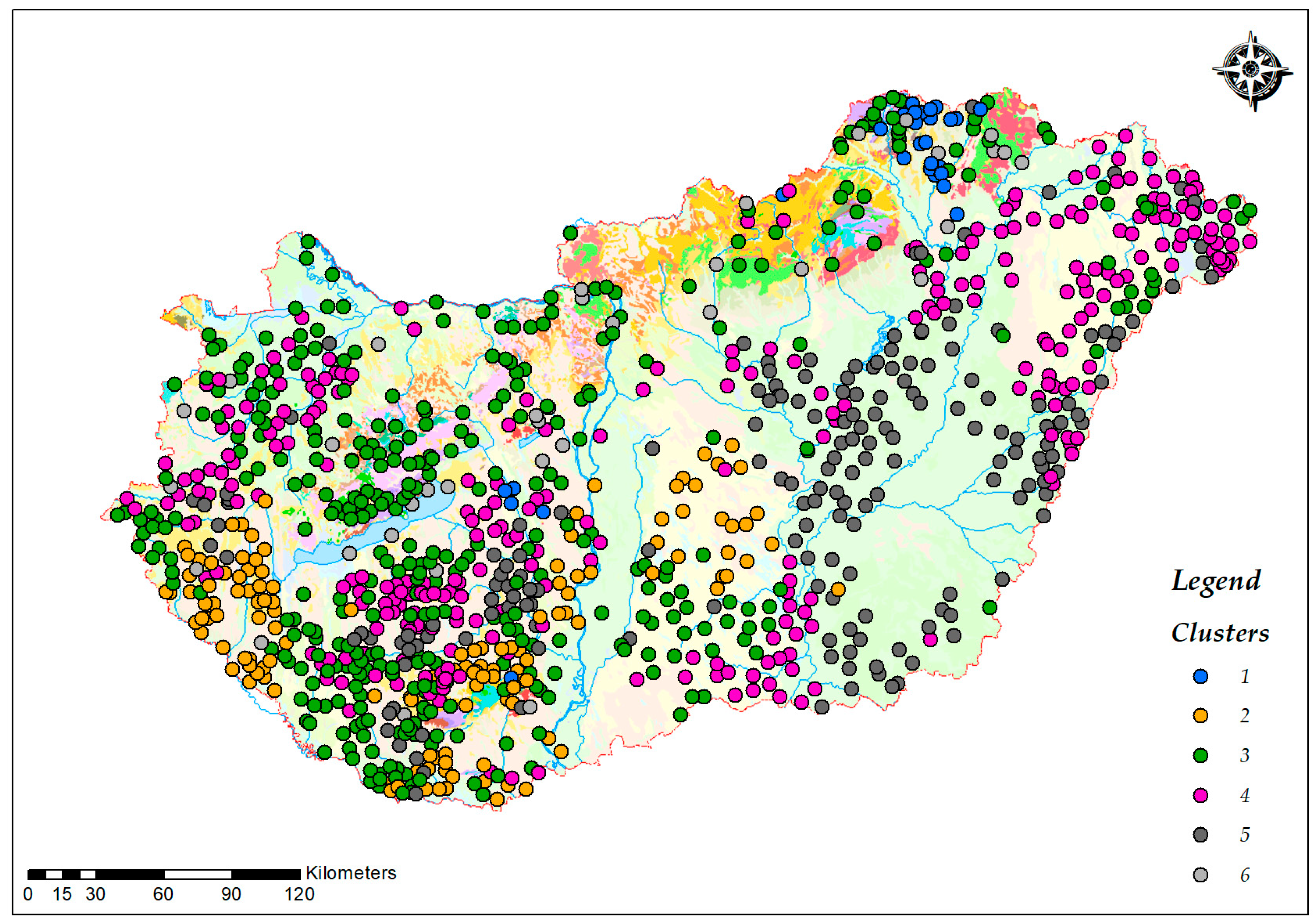Image resolution: width=1316 pixels, height=923 pixels.
Task: Click the dark gray cluster 5 legend dot
Action: point(1200,835)
